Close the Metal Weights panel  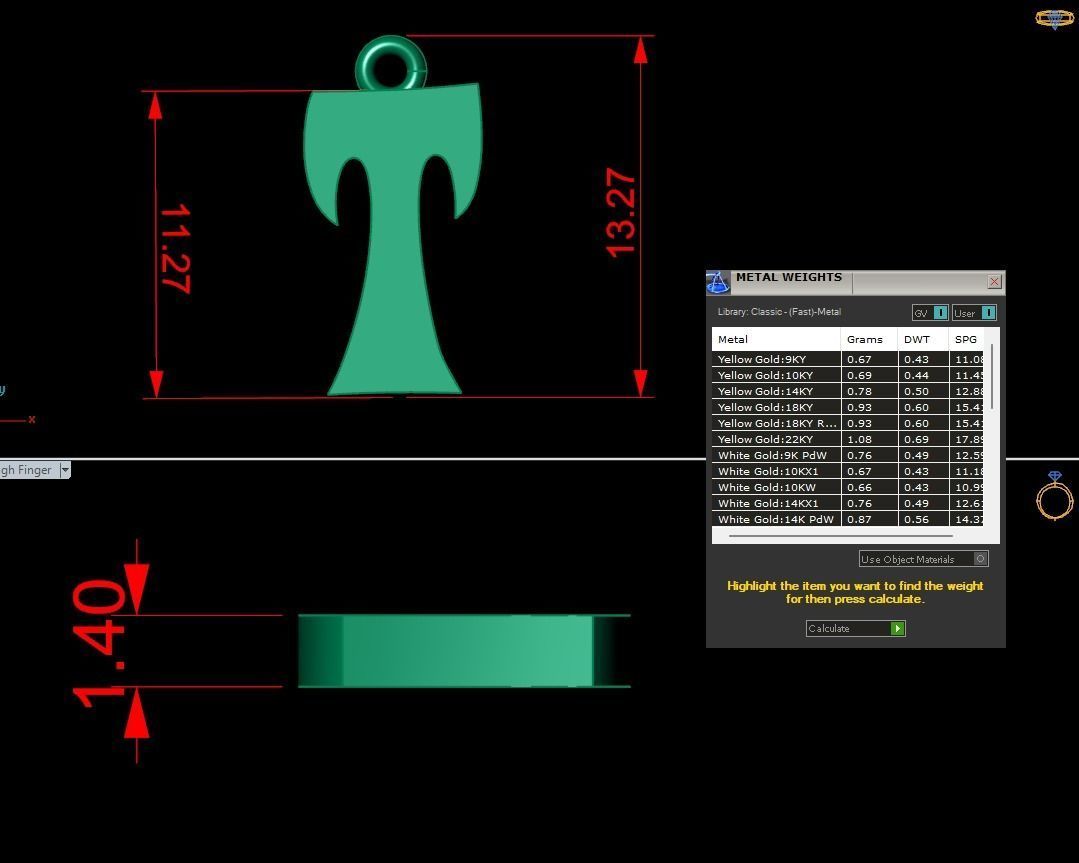994,281
